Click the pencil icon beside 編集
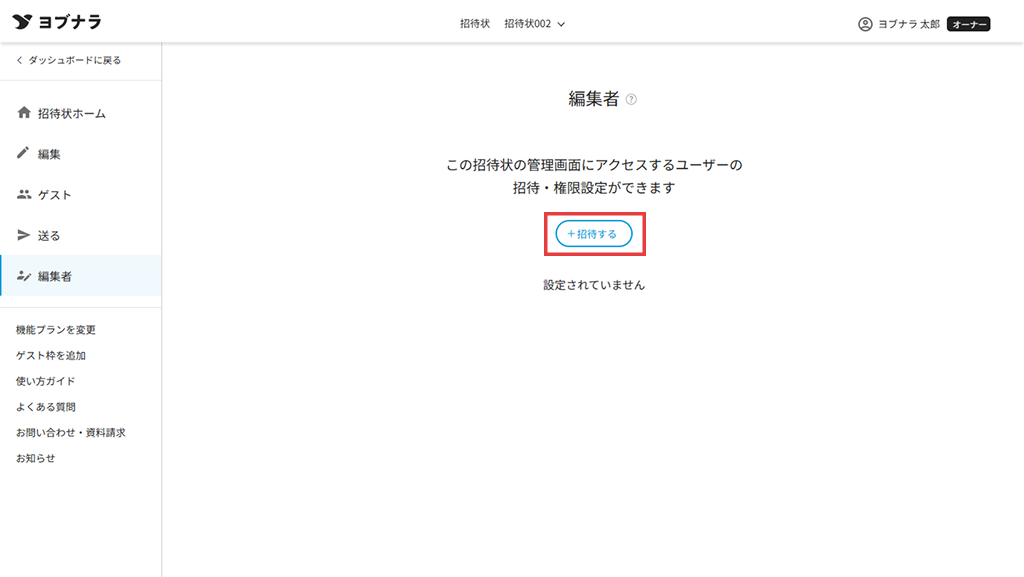This screenshot has height=577, width=1024. tap(24, 154)
